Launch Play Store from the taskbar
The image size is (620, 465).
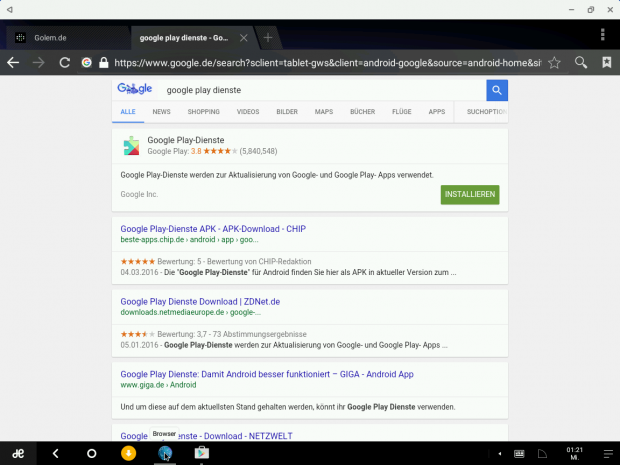[202, 453]
